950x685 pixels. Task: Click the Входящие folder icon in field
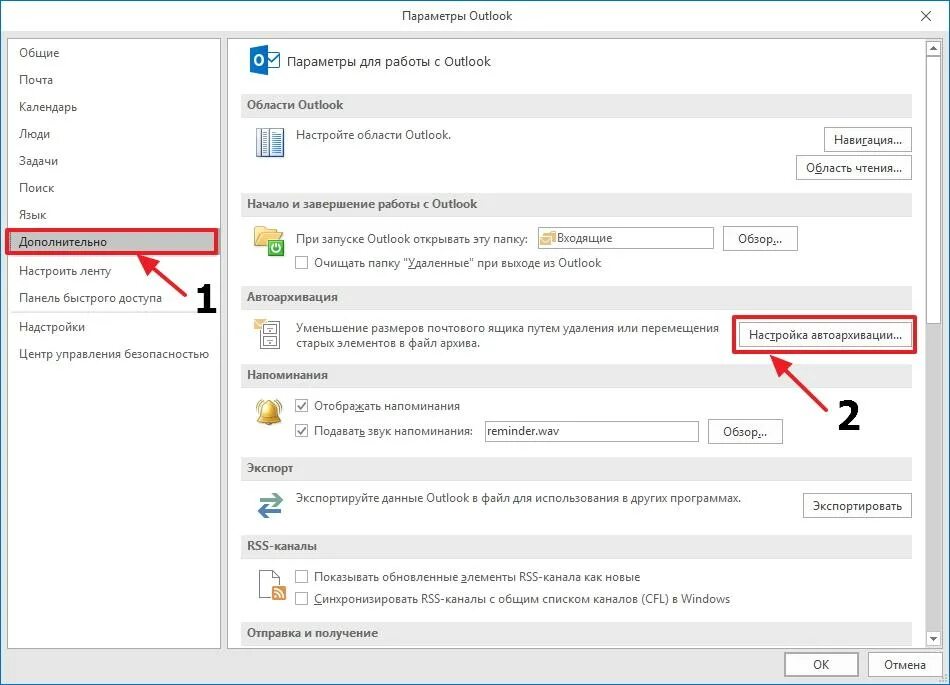click(547, 238)
